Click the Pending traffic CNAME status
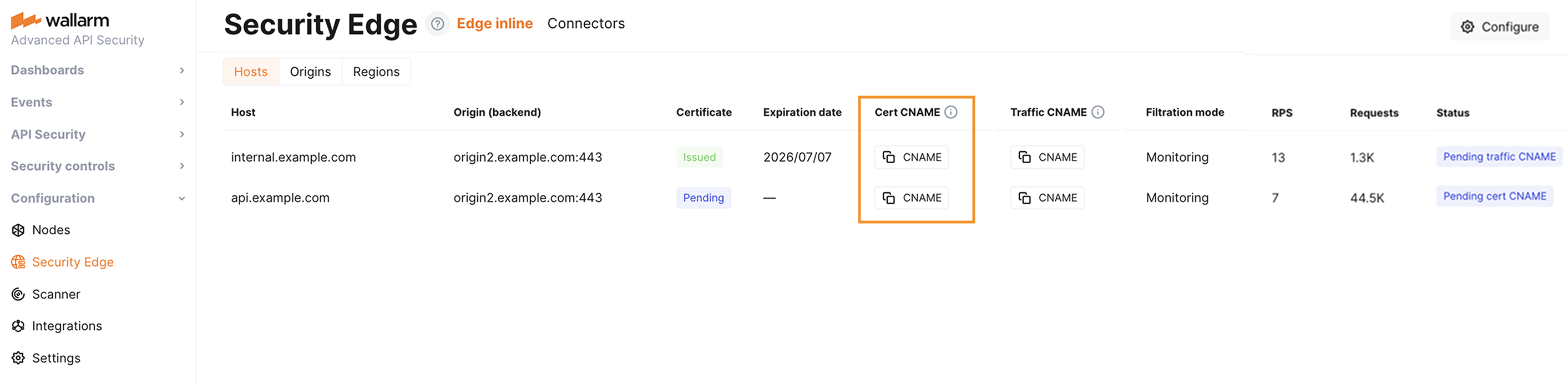Viewport: 1568px width, 383px height. pos(1499,157)
